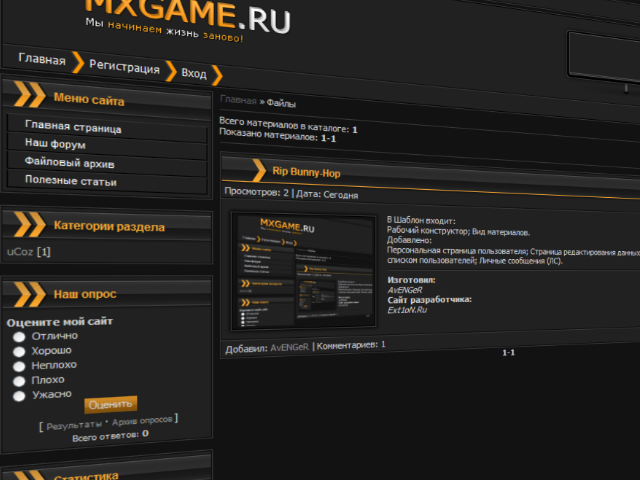Select the Плохо poll option
Screen dimensions: 640x480
[19, 381]
